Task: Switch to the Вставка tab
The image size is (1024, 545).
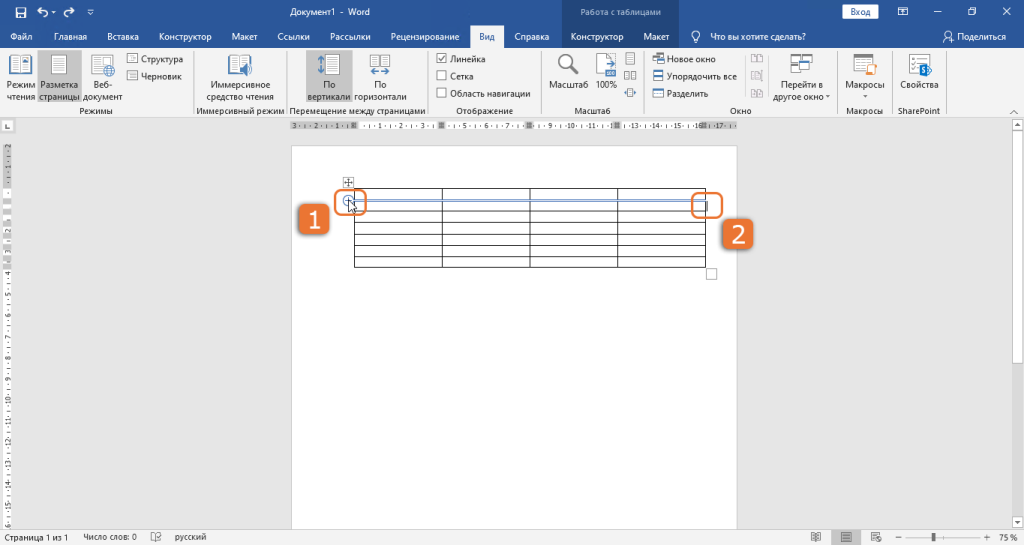Action: (x=123, y=37)
